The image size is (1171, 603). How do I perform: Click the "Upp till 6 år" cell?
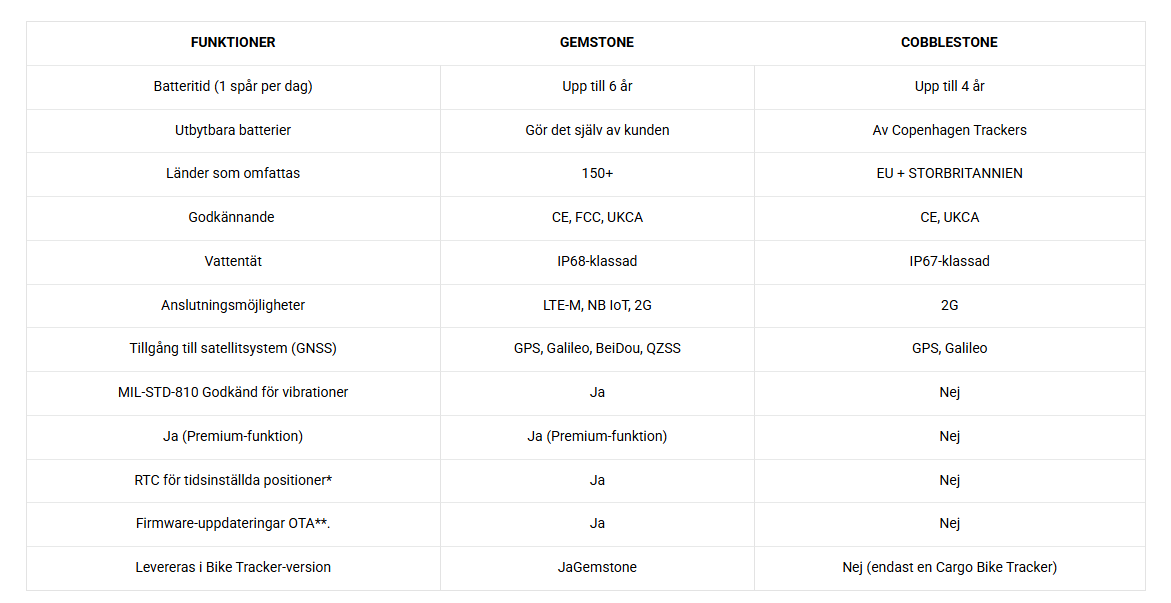click(x=597, y=86)
